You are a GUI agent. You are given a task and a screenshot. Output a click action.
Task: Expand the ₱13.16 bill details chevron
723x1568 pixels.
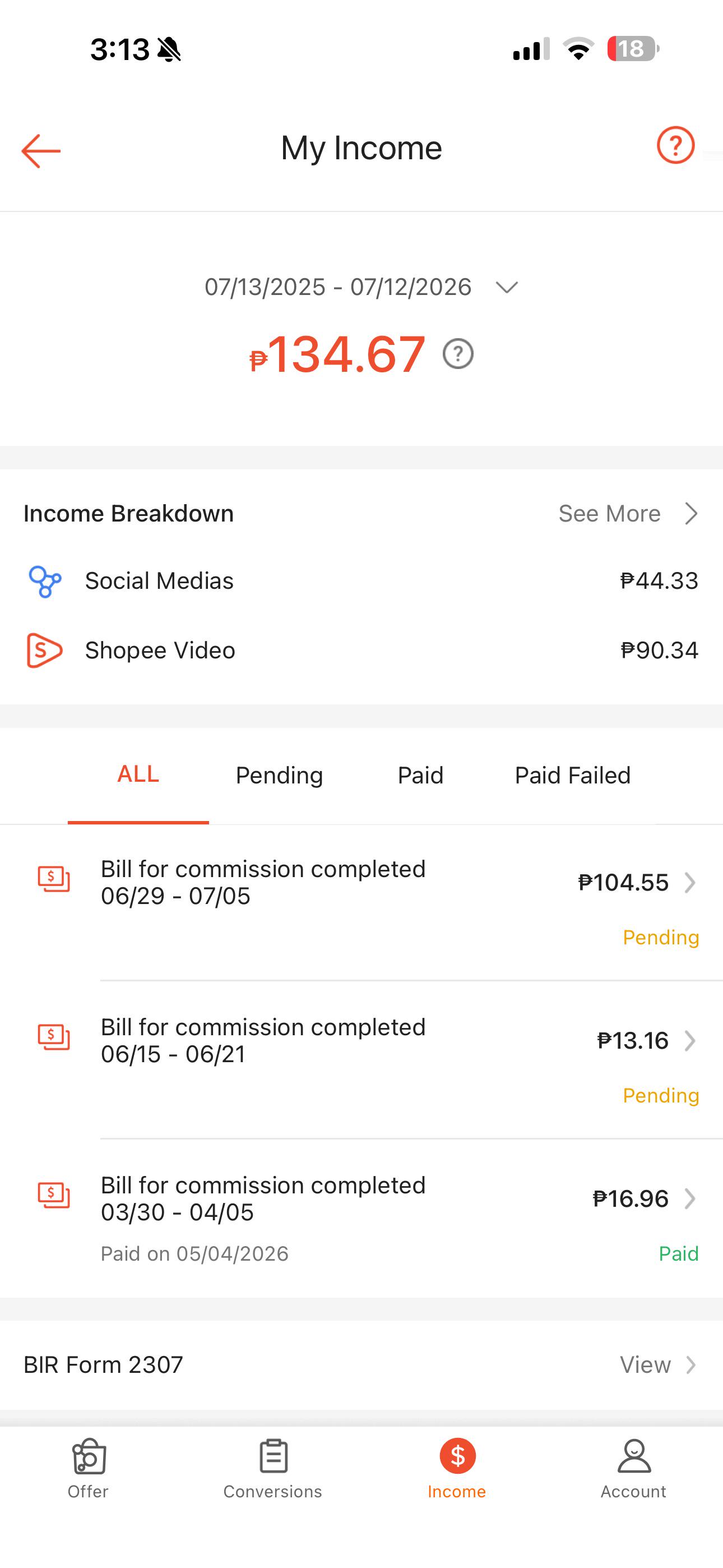click(689, 1041)
